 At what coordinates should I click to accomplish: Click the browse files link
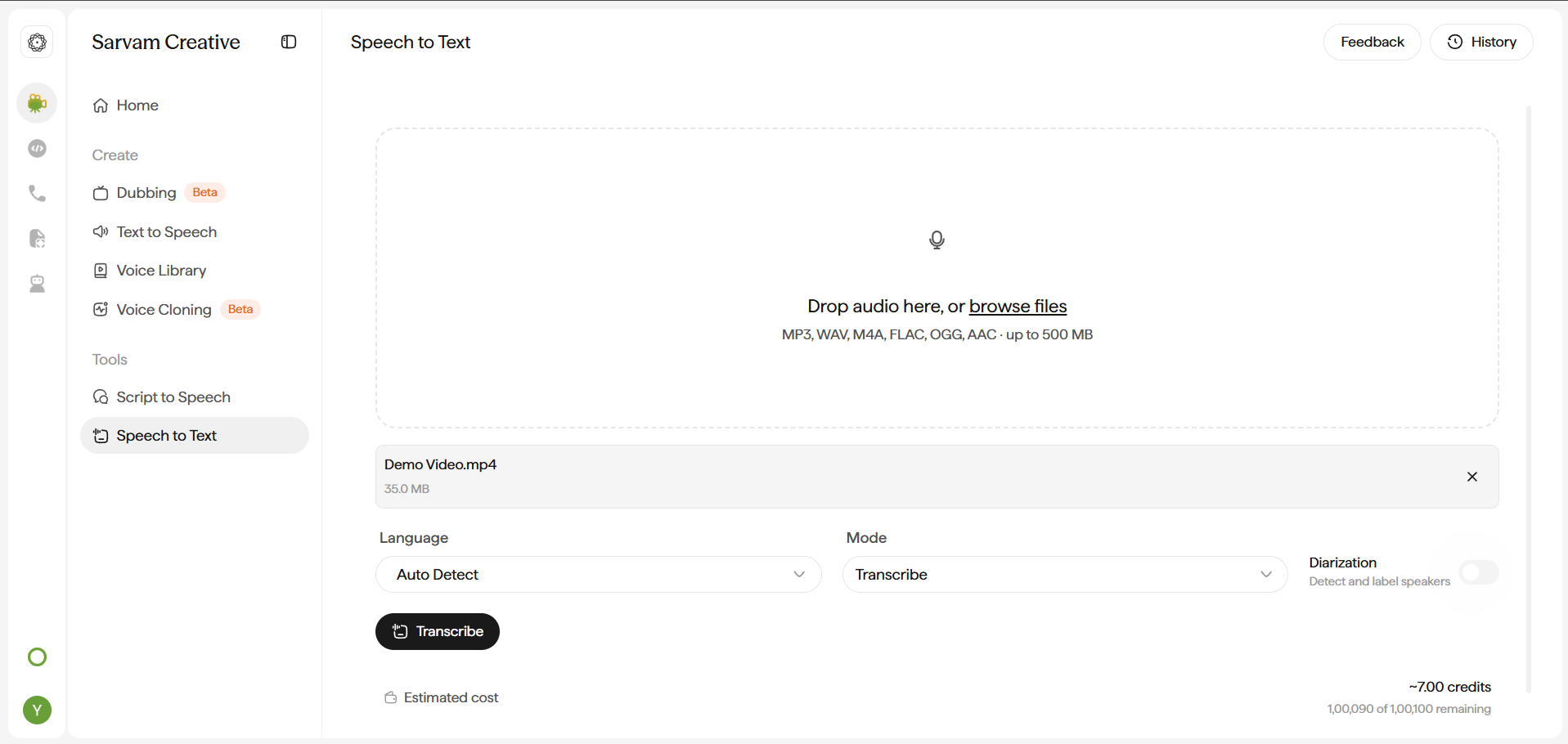coord(1018,307)
